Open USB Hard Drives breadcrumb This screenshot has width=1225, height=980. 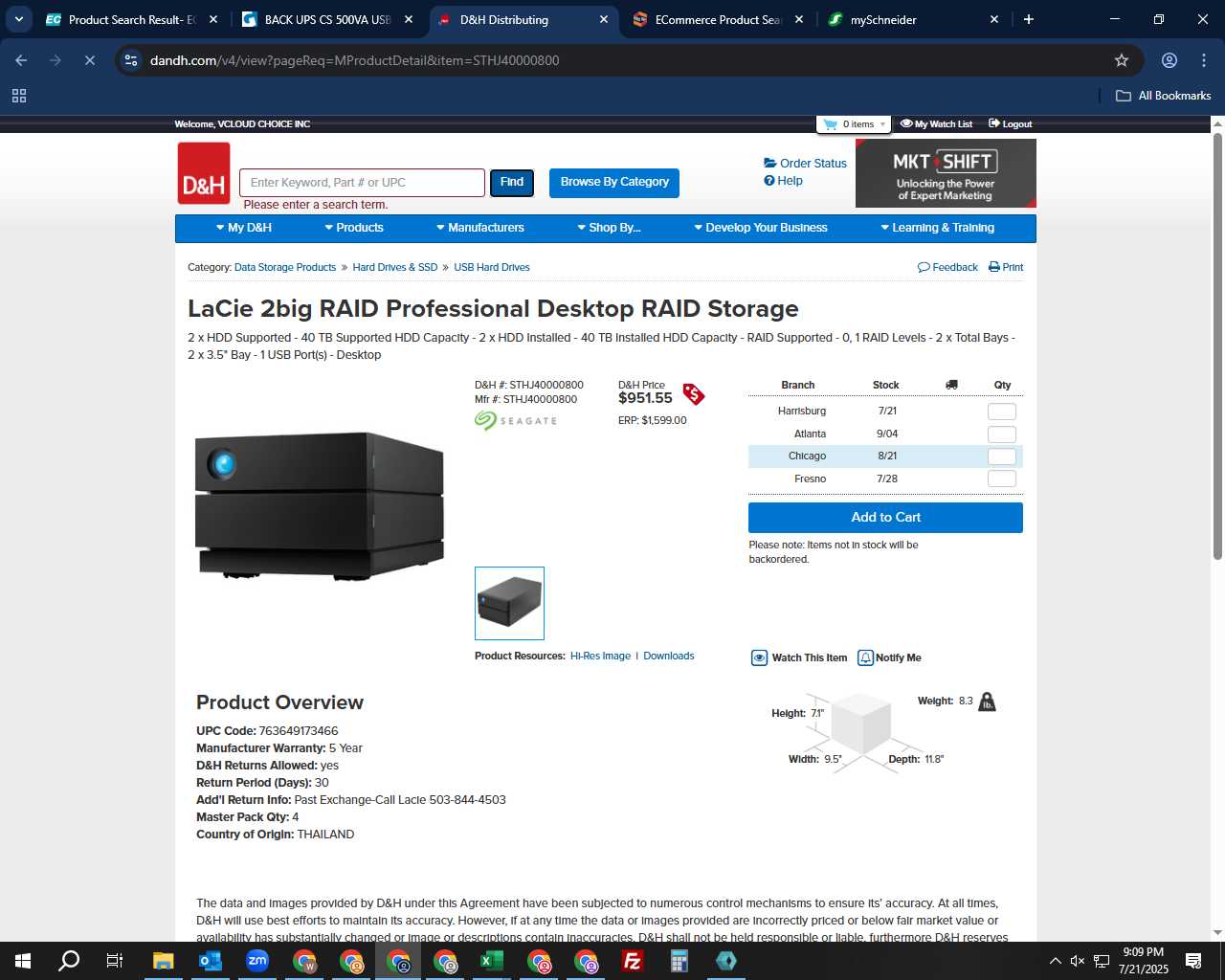coord(492,267)
